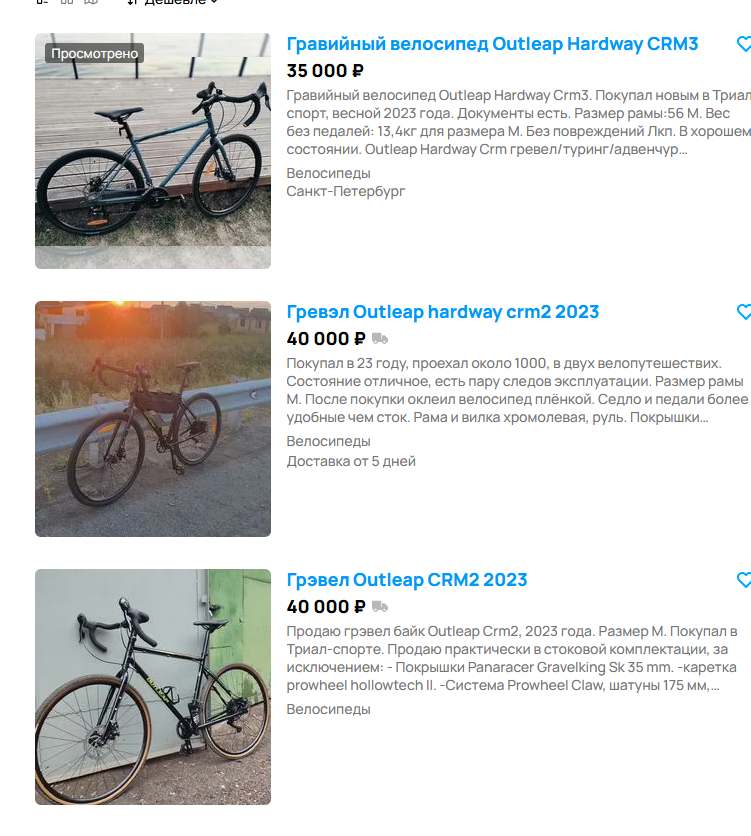Open Грэвел Outleap CRM2 2023 title link

point(407,580)
